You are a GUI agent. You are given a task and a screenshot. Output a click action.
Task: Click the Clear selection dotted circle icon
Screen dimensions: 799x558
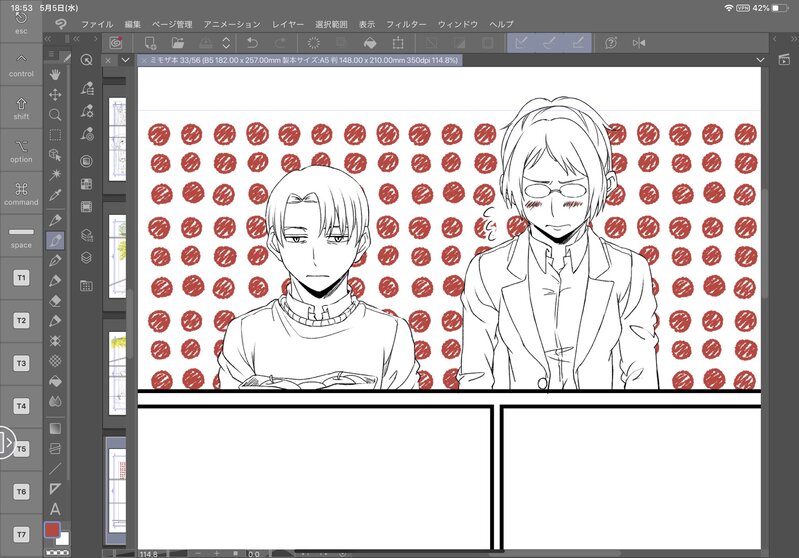click(314, 43)
